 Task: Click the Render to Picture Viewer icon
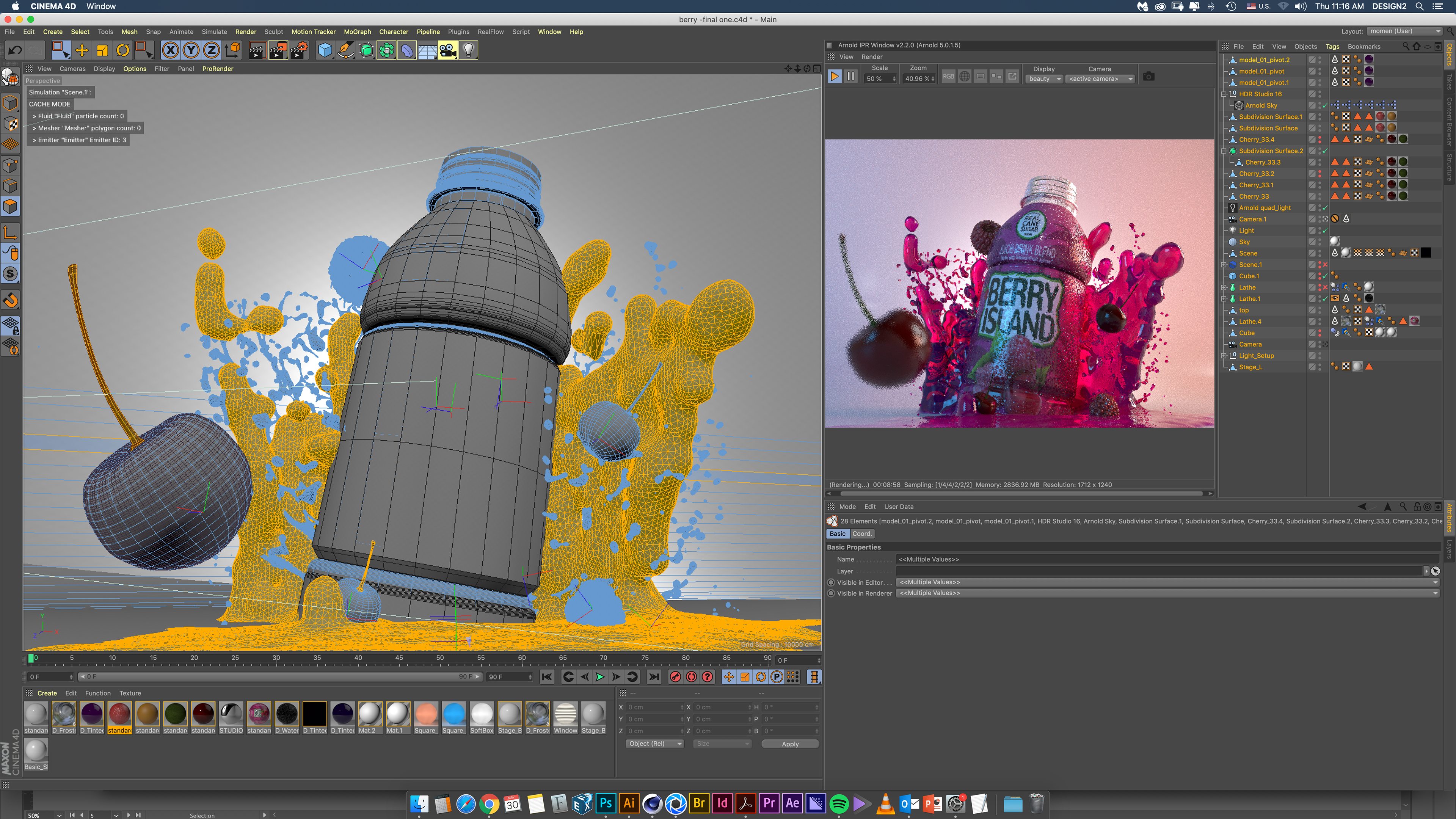point(278,50)
